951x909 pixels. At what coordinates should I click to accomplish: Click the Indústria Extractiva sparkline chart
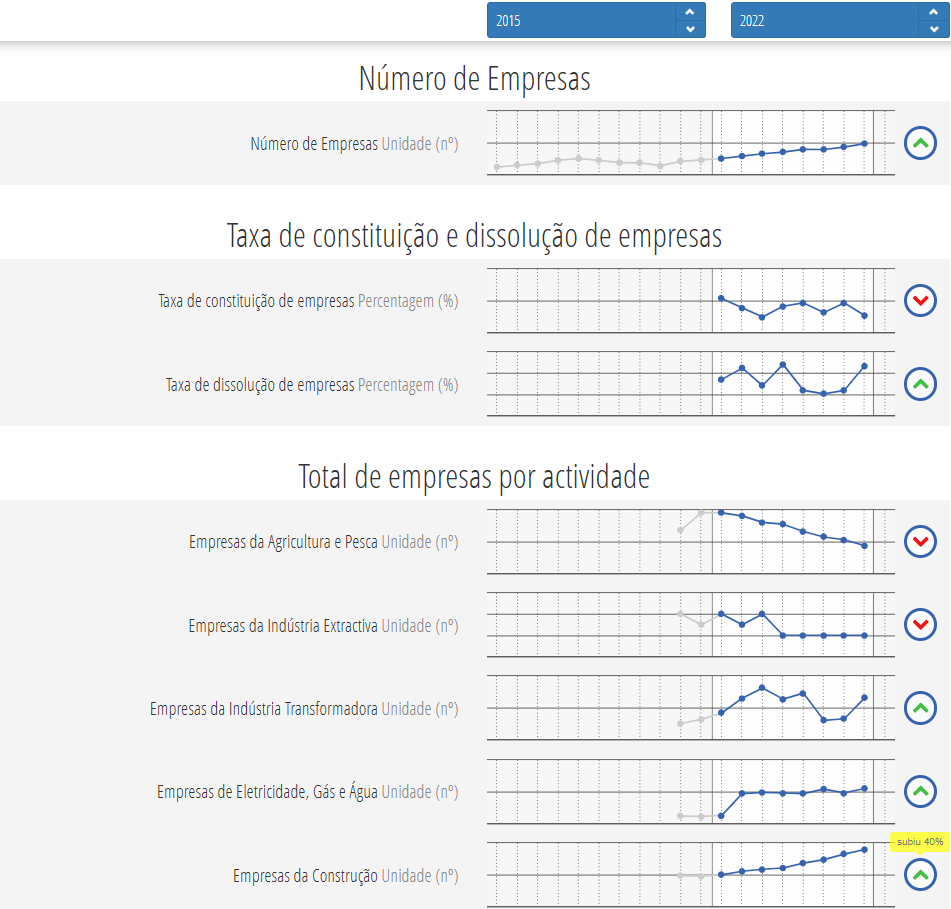(690, 625)
